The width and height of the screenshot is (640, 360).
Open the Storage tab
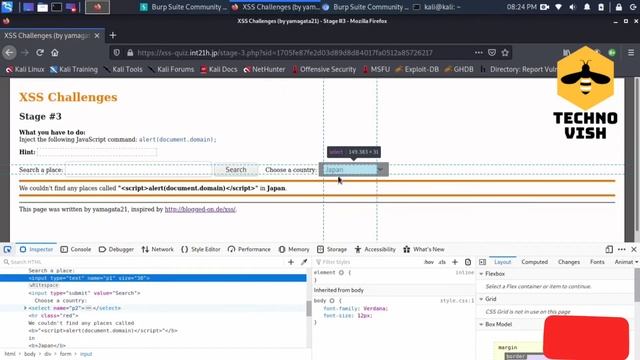pos(332,249)
